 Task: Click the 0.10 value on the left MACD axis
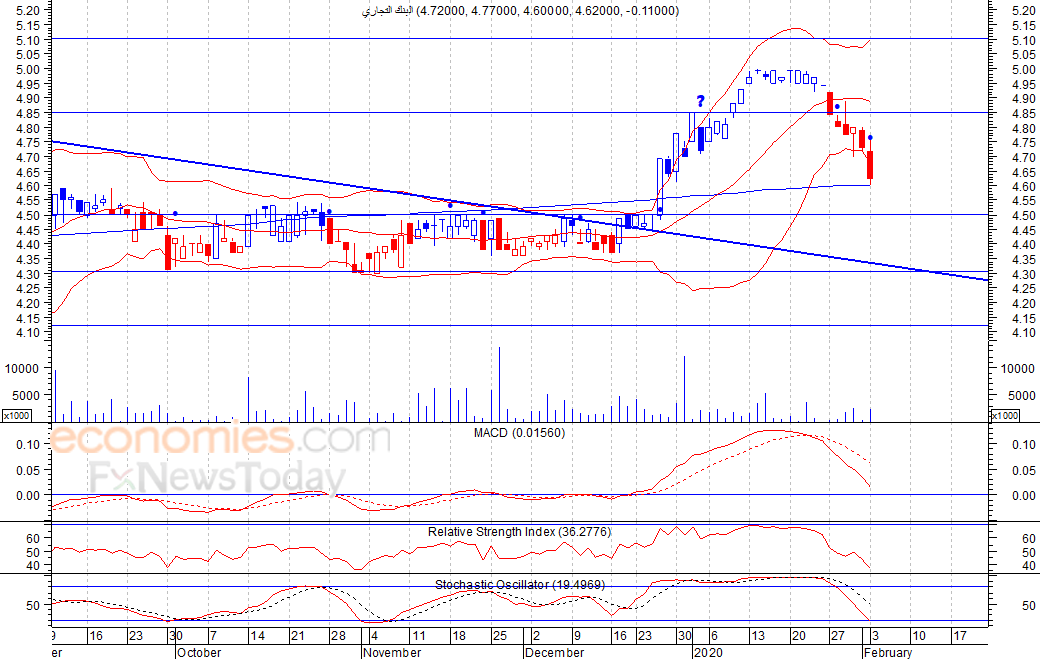pos(29,444)
